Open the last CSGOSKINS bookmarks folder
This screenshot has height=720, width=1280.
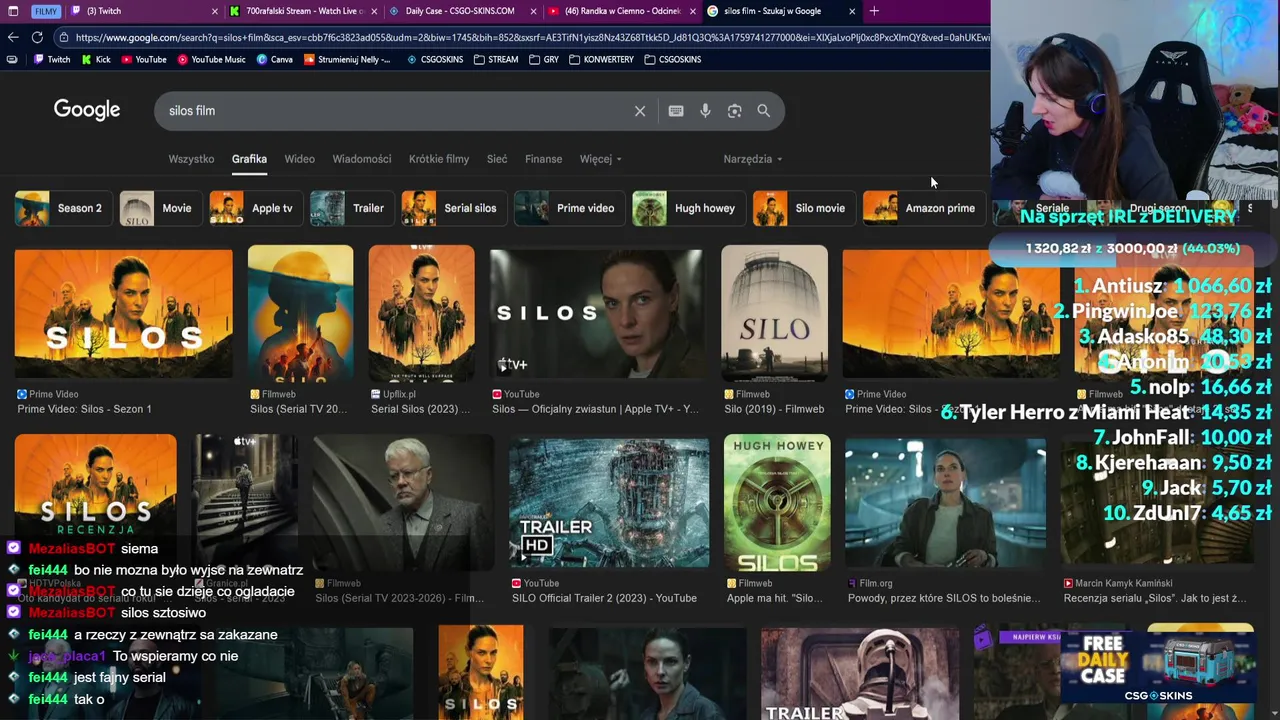pos(673,59)
